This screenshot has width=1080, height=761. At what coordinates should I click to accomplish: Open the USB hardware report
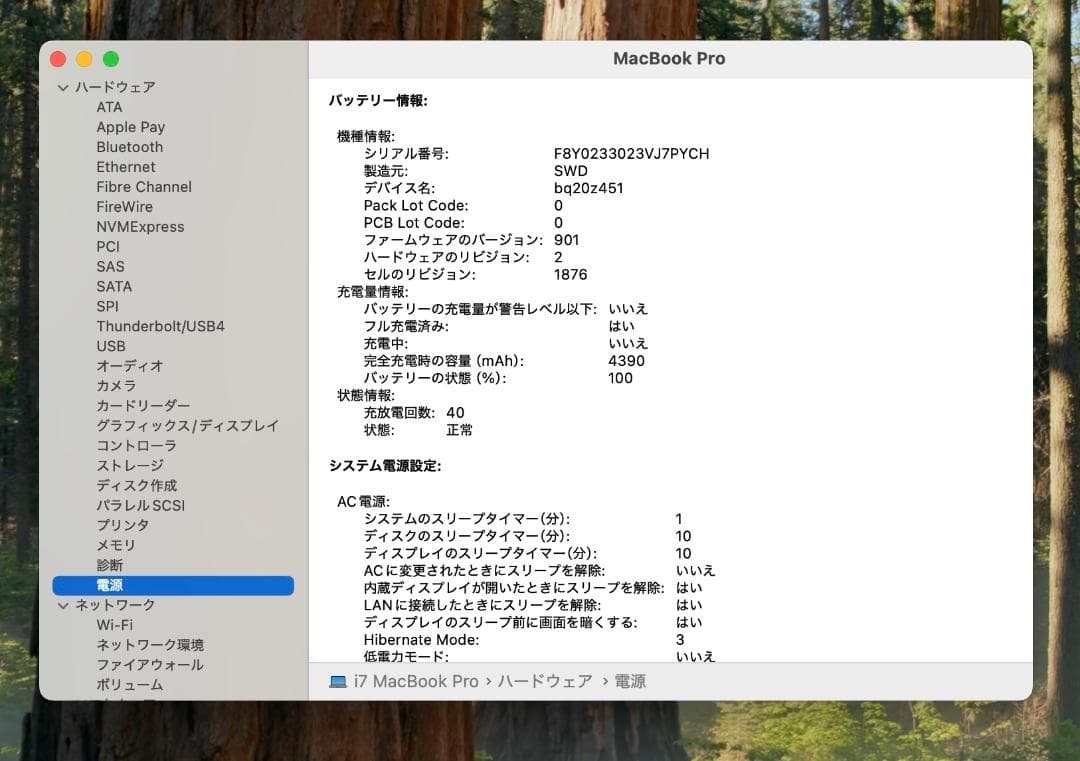[x=110, y=346]
